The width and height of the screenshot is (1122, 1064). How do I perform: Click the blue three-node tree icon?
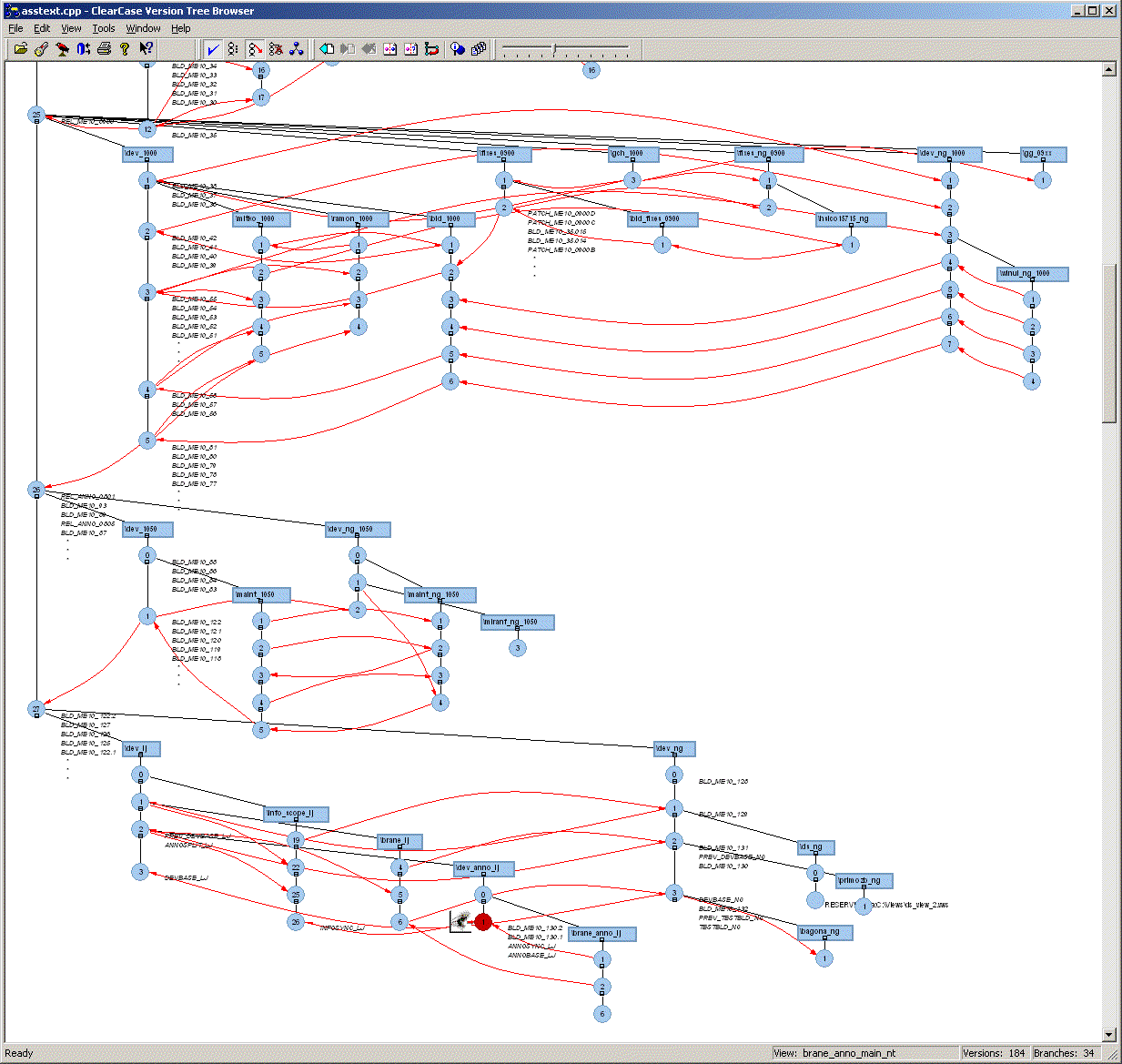tap(297, 49)
